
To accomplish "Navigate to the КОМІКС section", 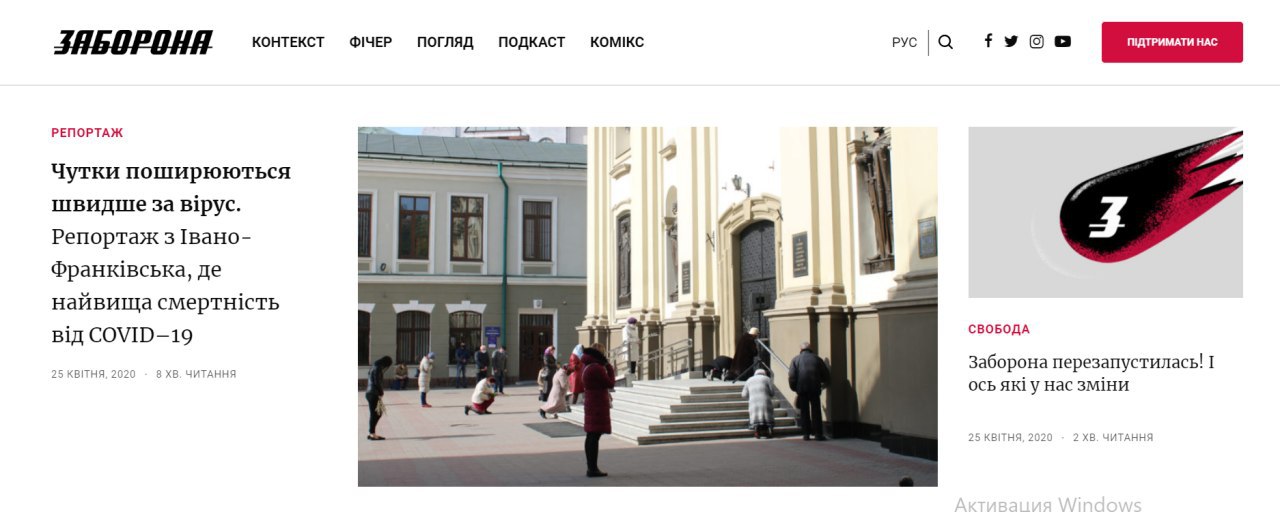I will (617, 42).
